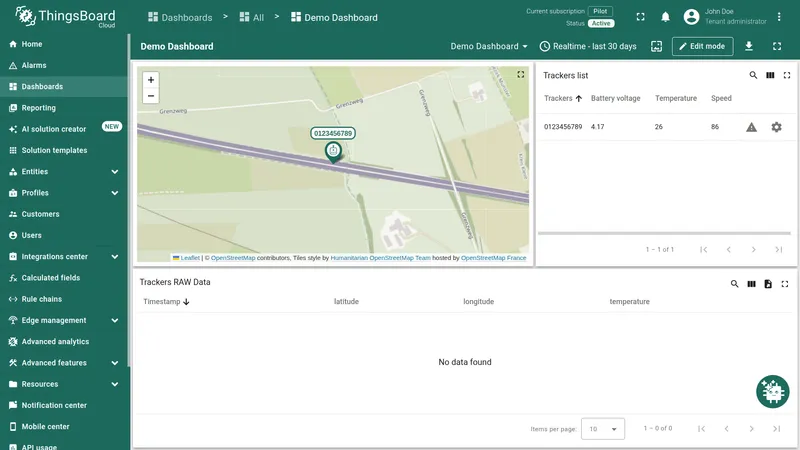Image resolution: width=800 pixels, height=450 pixels.
Task: Enter Edit mode
Action: tap(703, 46)
